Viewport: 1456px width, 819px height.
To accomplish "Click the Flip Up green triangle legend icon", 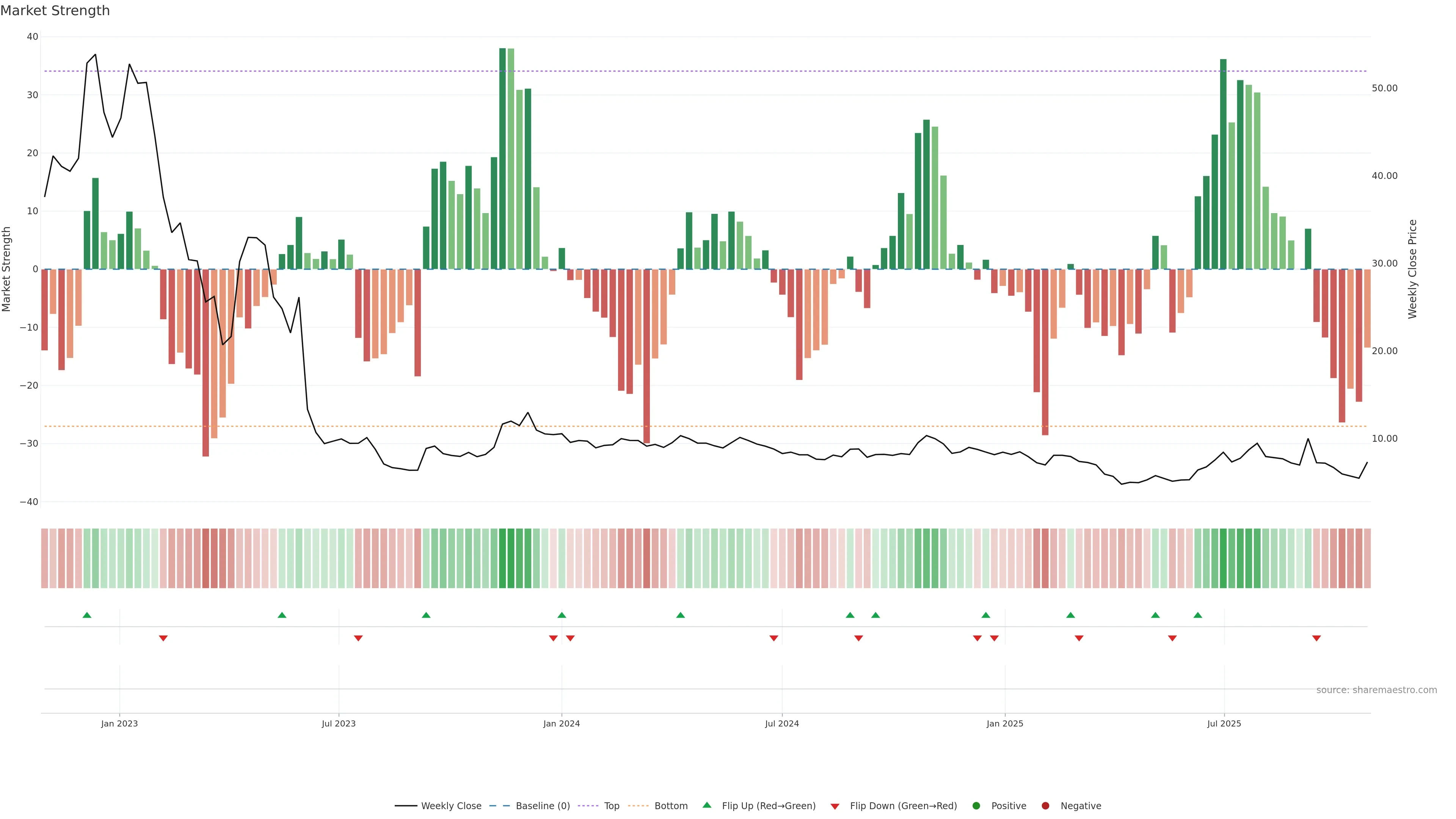I will coord(706,805).
